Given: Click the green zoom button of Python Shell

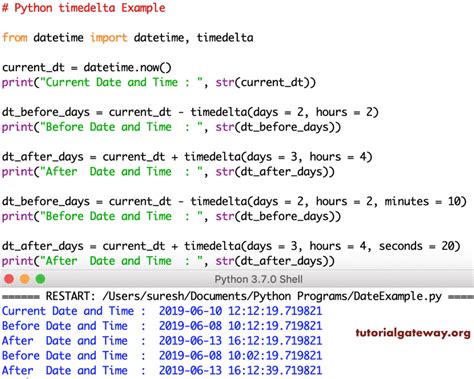Looking at the screenshot, I should point(40,279).
